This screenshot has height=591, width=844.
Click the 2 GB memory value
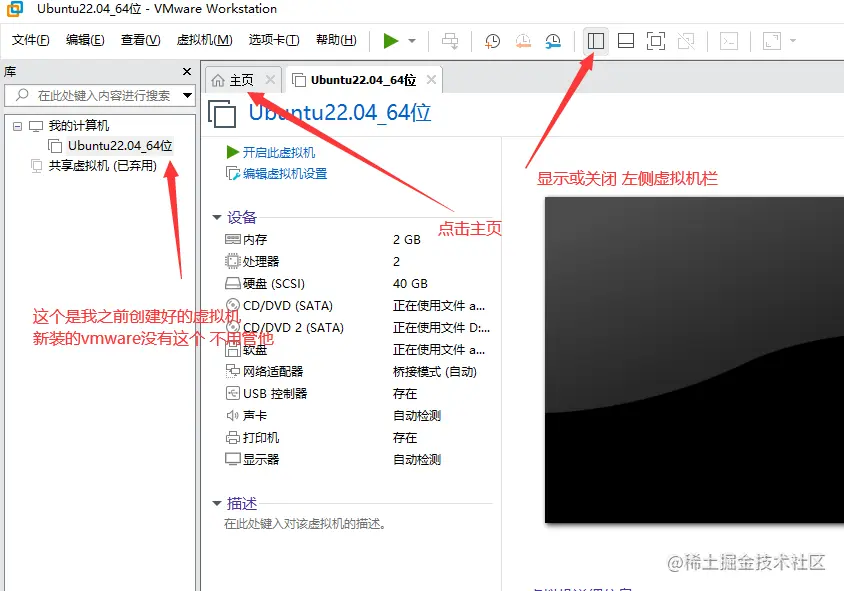click(406, 240)
